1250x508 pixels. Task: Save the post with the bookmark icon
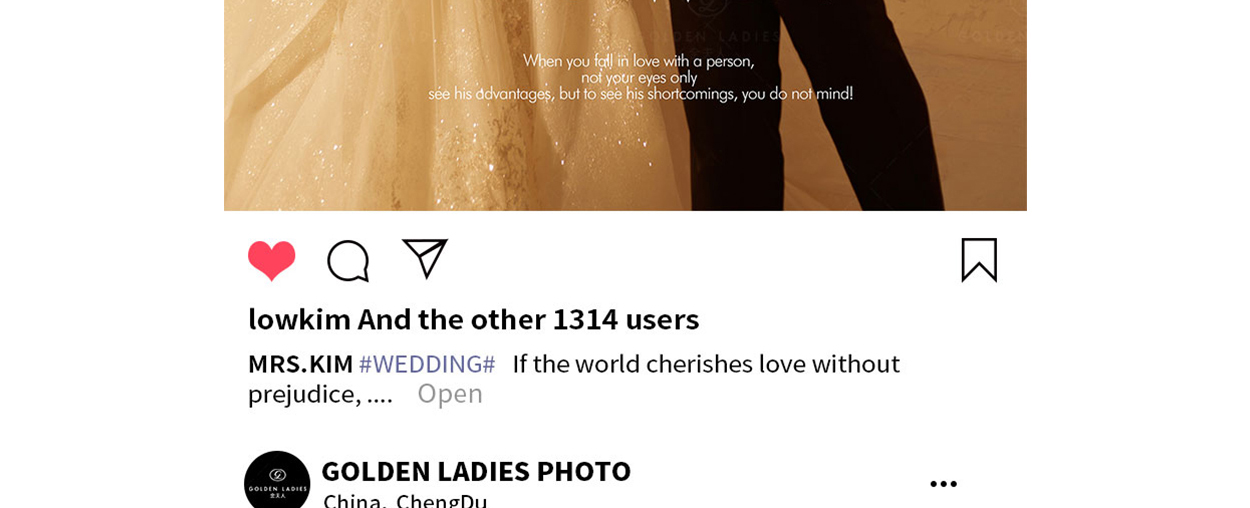[979, 260]
